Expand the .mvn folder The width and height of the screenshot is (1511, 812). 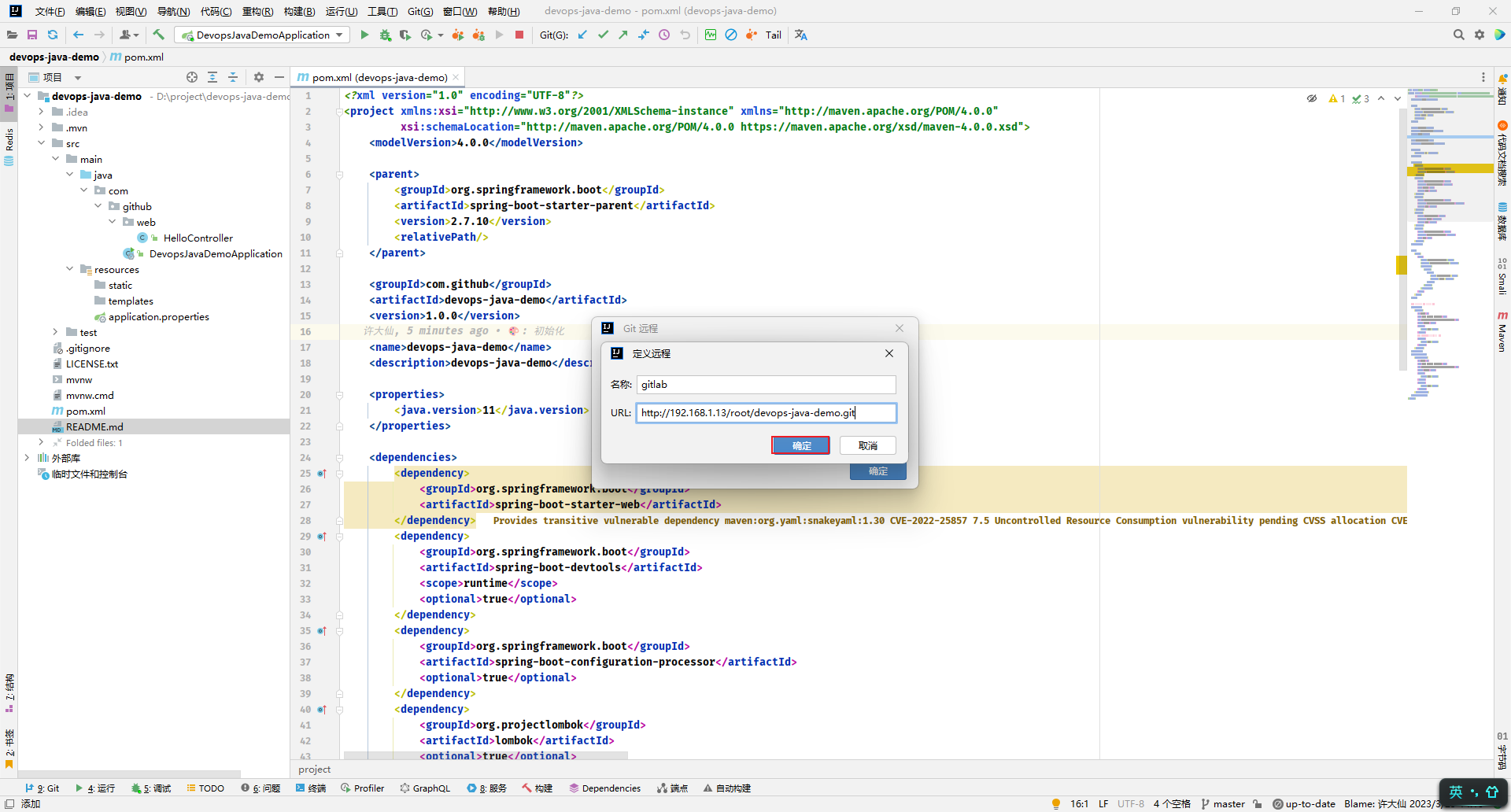41,127
